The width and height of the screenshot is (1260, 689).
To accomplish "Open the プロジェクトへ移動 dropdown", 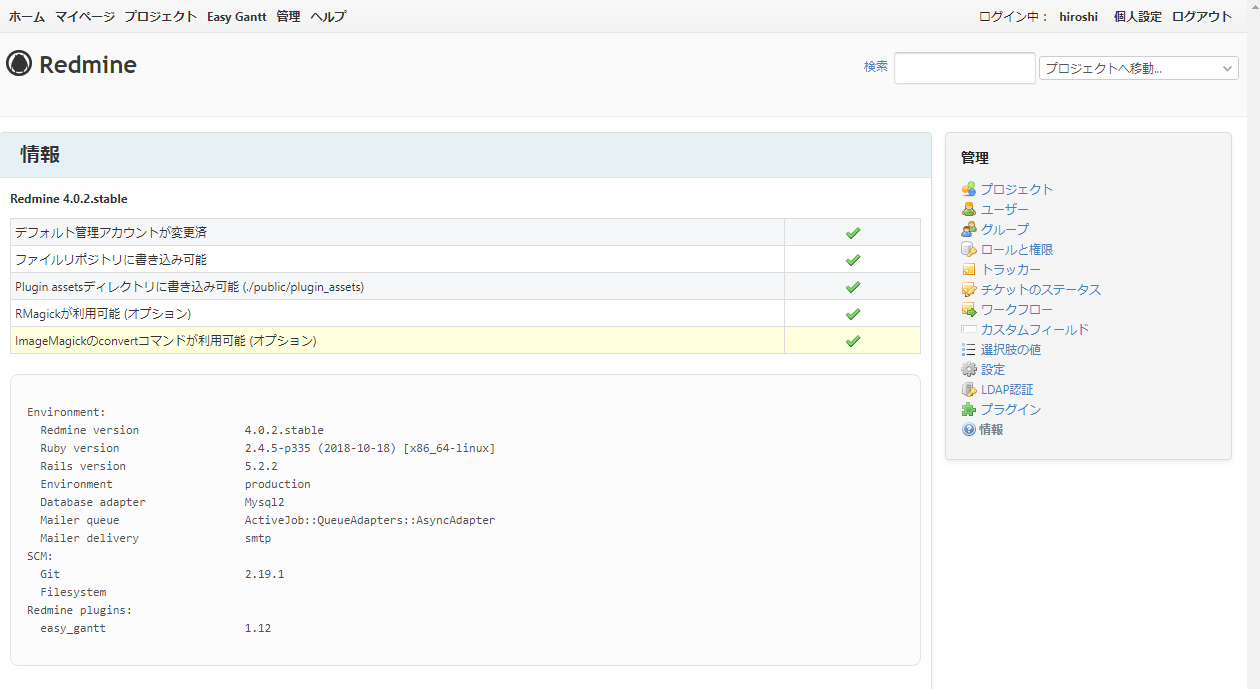I will [1138, 67].
